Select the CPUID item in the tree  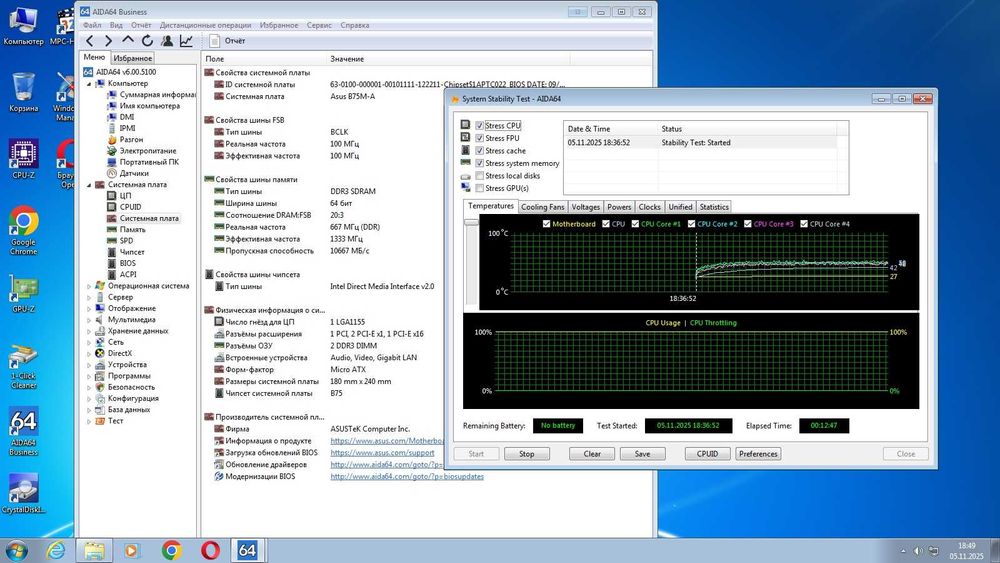130,207
